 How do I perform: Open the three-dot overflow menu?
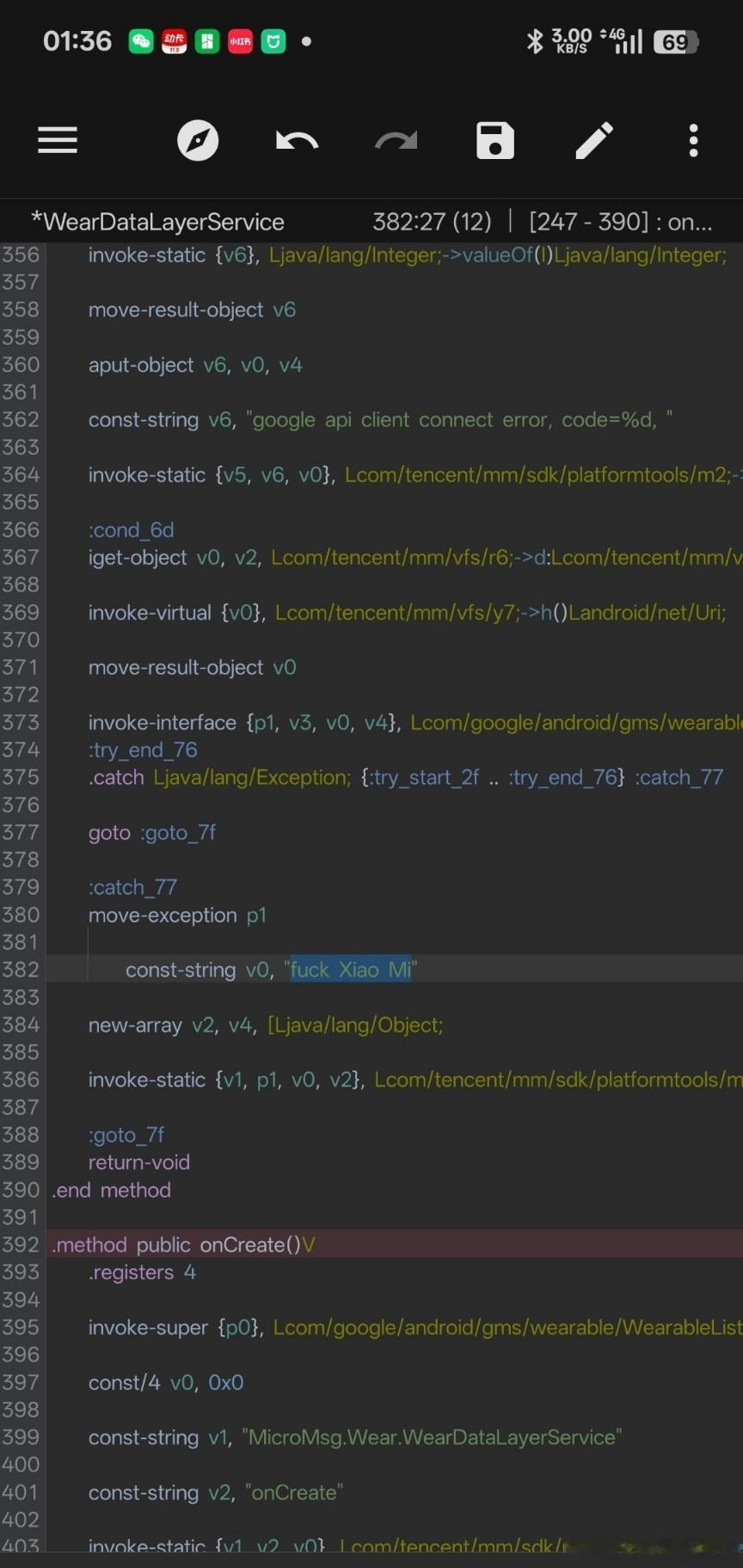coord(693,140)
